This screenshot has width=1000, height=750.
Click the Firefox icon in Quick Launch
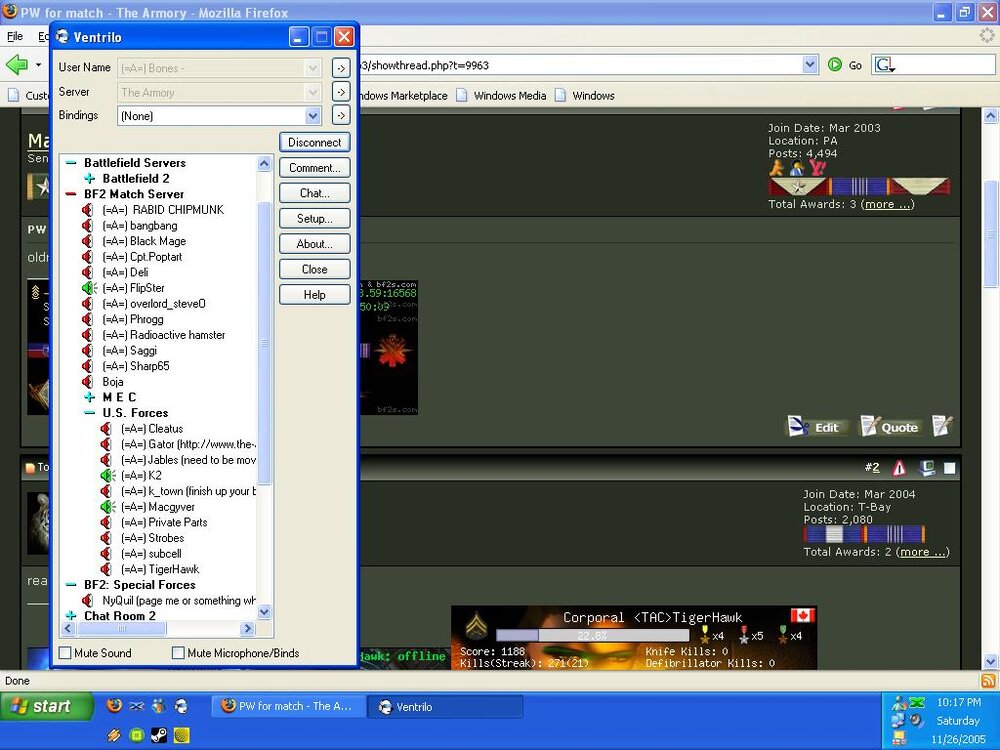[114, 705]
